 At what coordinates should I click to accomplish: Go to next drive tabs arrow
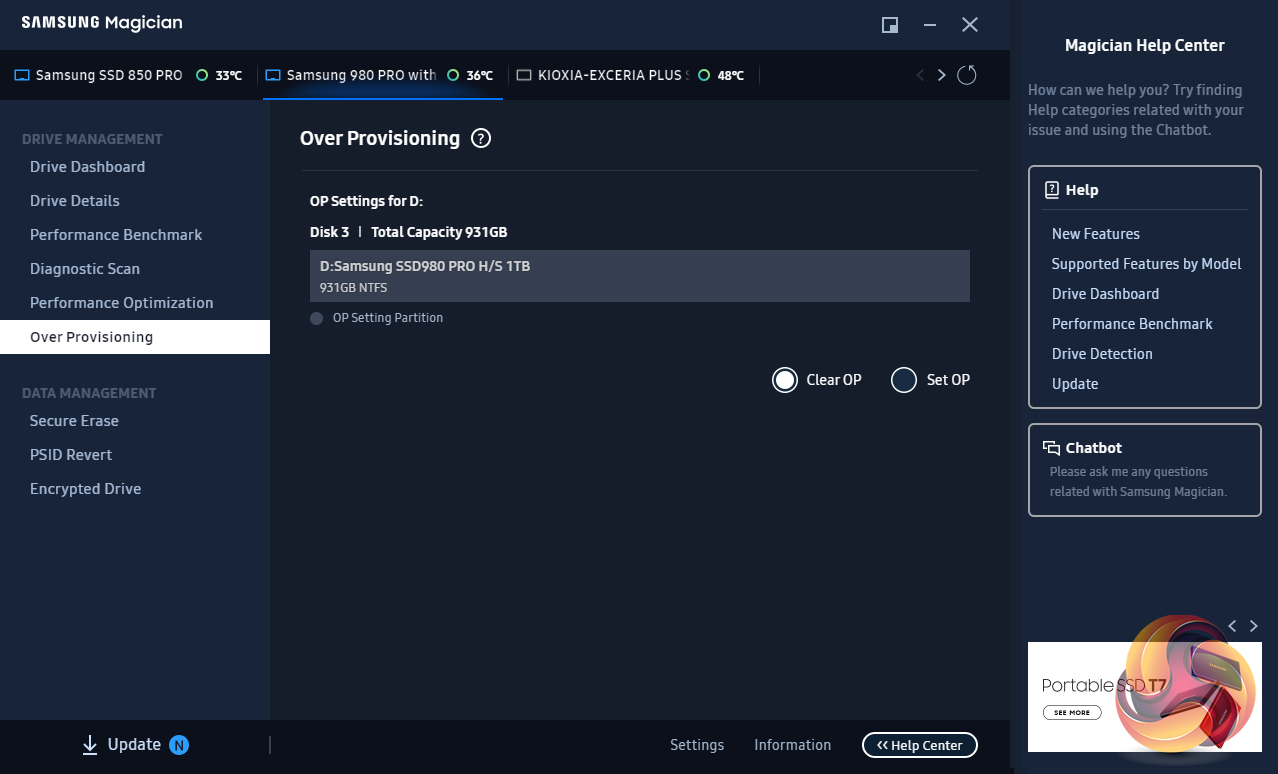(941, 75)
